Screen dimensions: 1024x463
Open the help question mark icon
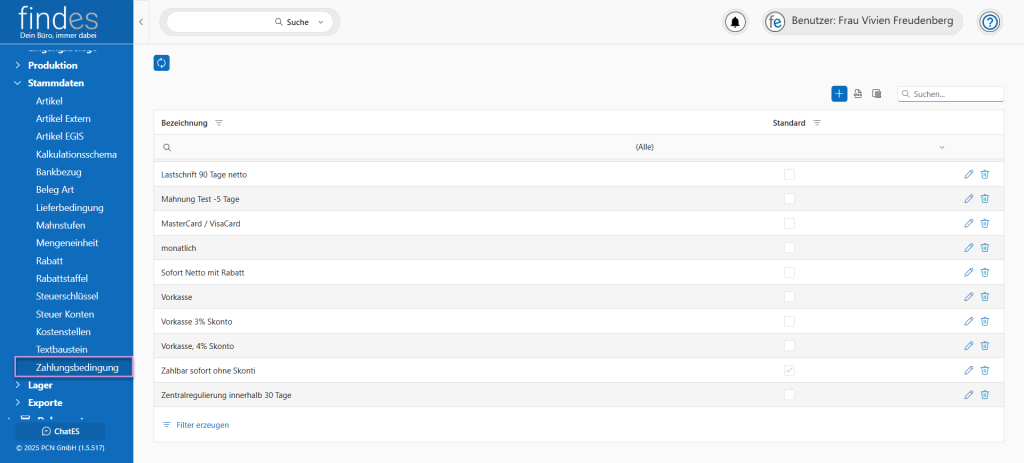coord(989,22)
